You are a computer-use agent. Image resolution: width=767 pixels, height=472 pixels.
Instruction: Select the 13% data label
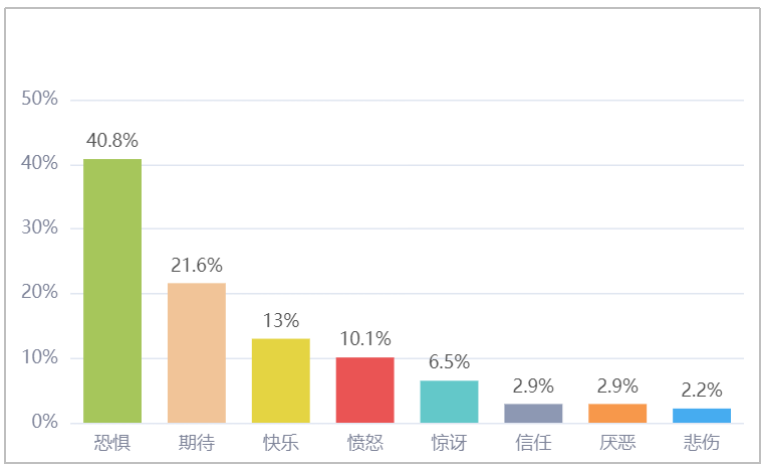pyautogui.click(x=281, y=320)
